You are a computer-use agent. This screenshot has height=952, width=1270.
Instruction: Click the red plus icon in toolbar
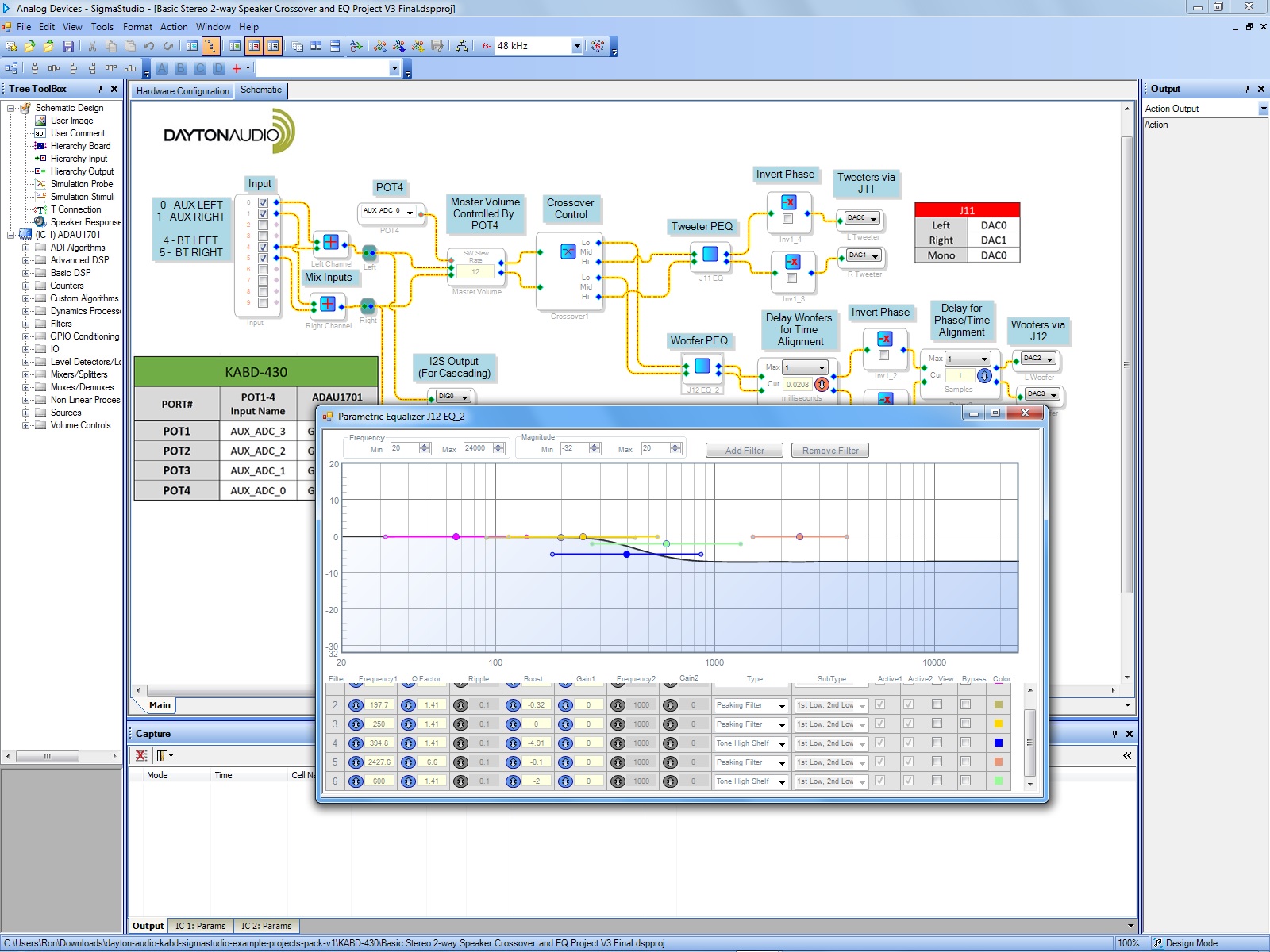pos(237,69)
